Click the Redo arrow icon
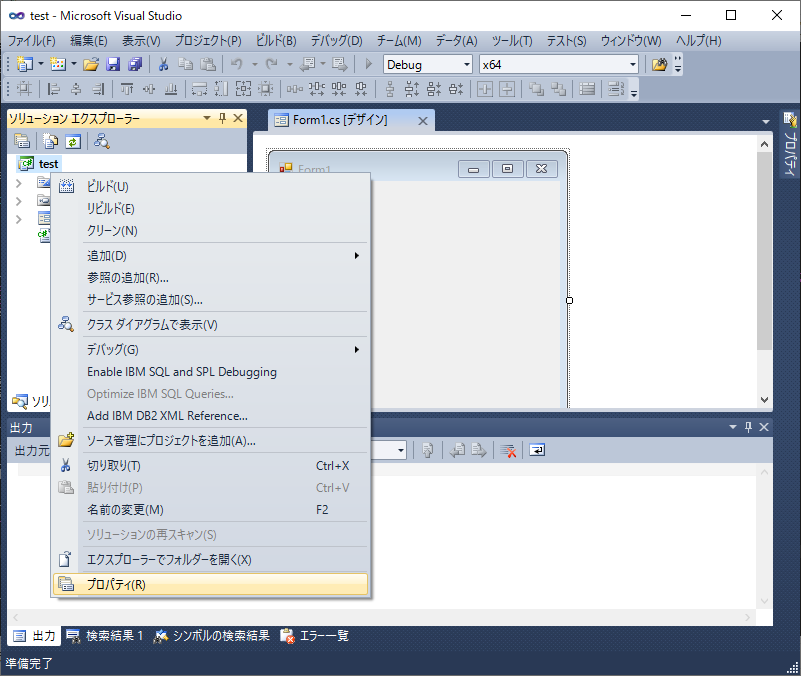Image resolution: width=801 pixels, height=676 pixels. point(271,64)
